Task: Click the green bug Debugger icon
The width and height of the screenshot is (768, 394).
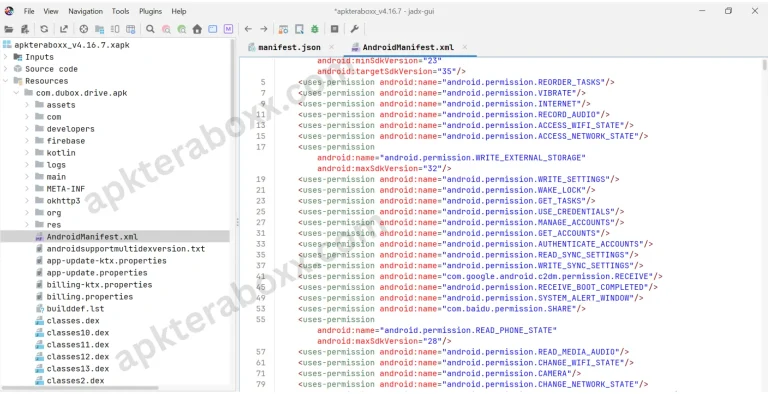Action: coord(314,29)
